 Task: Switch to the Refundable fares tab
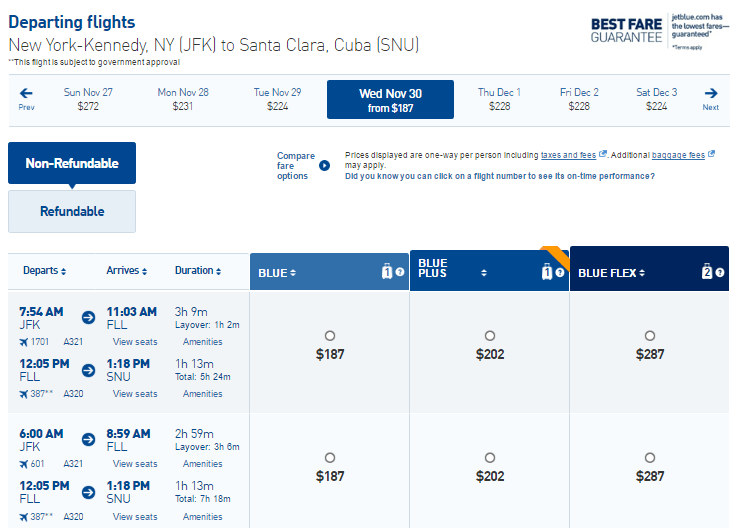72,211
